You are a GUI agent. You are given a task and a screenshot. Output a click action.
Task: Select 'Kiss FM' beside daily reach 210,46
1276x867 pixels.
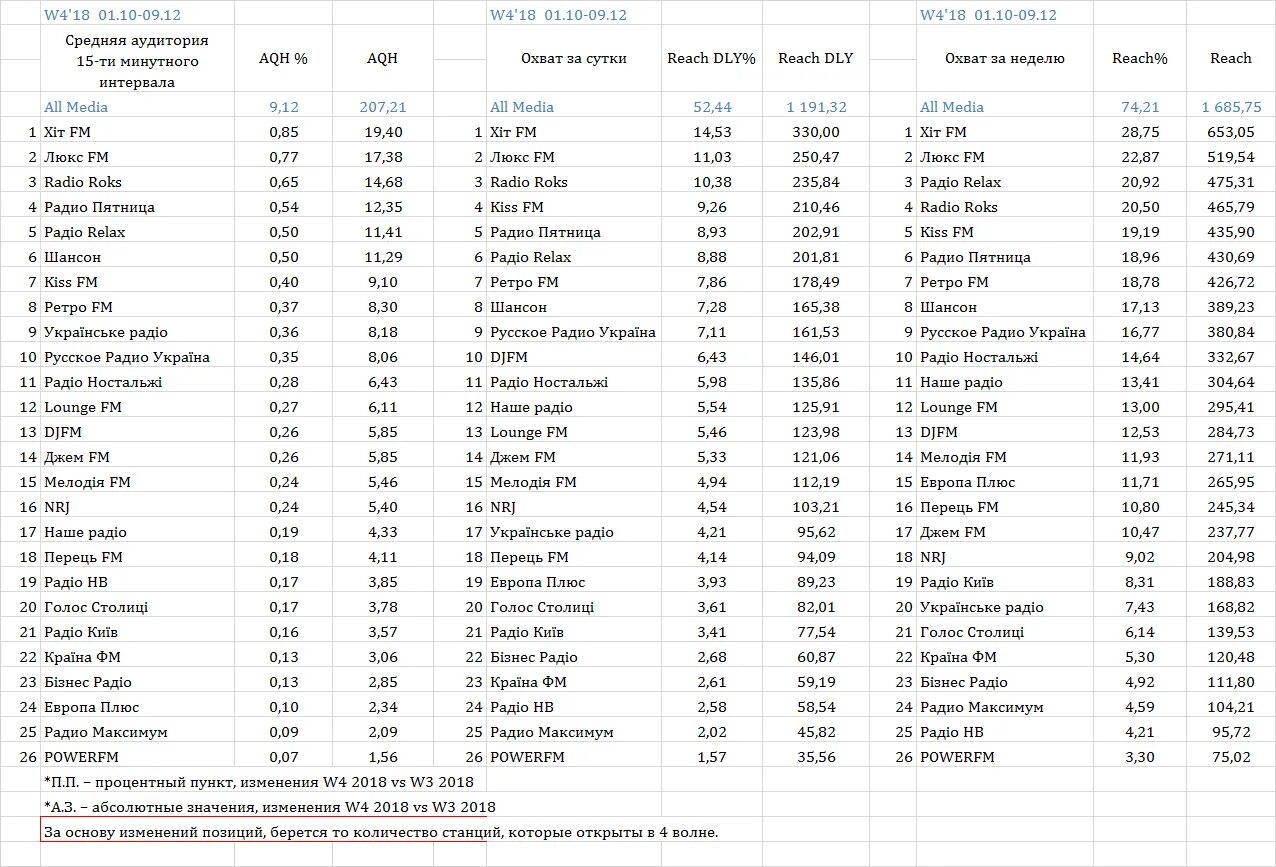click(x=517, y=207)
